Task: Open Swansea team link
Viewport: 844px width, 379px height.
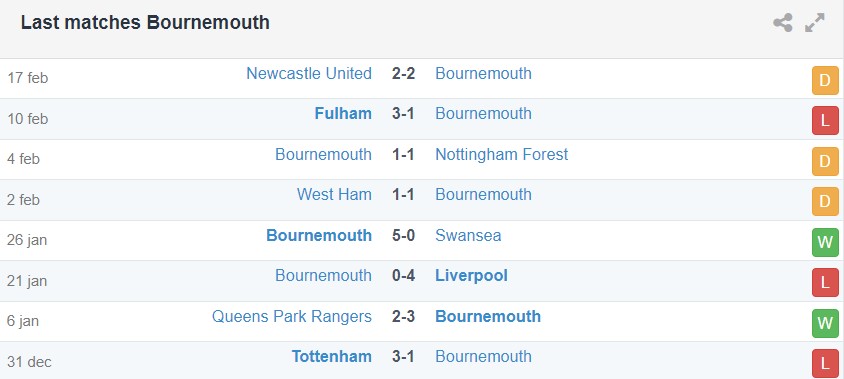Action: coord(468,235)
